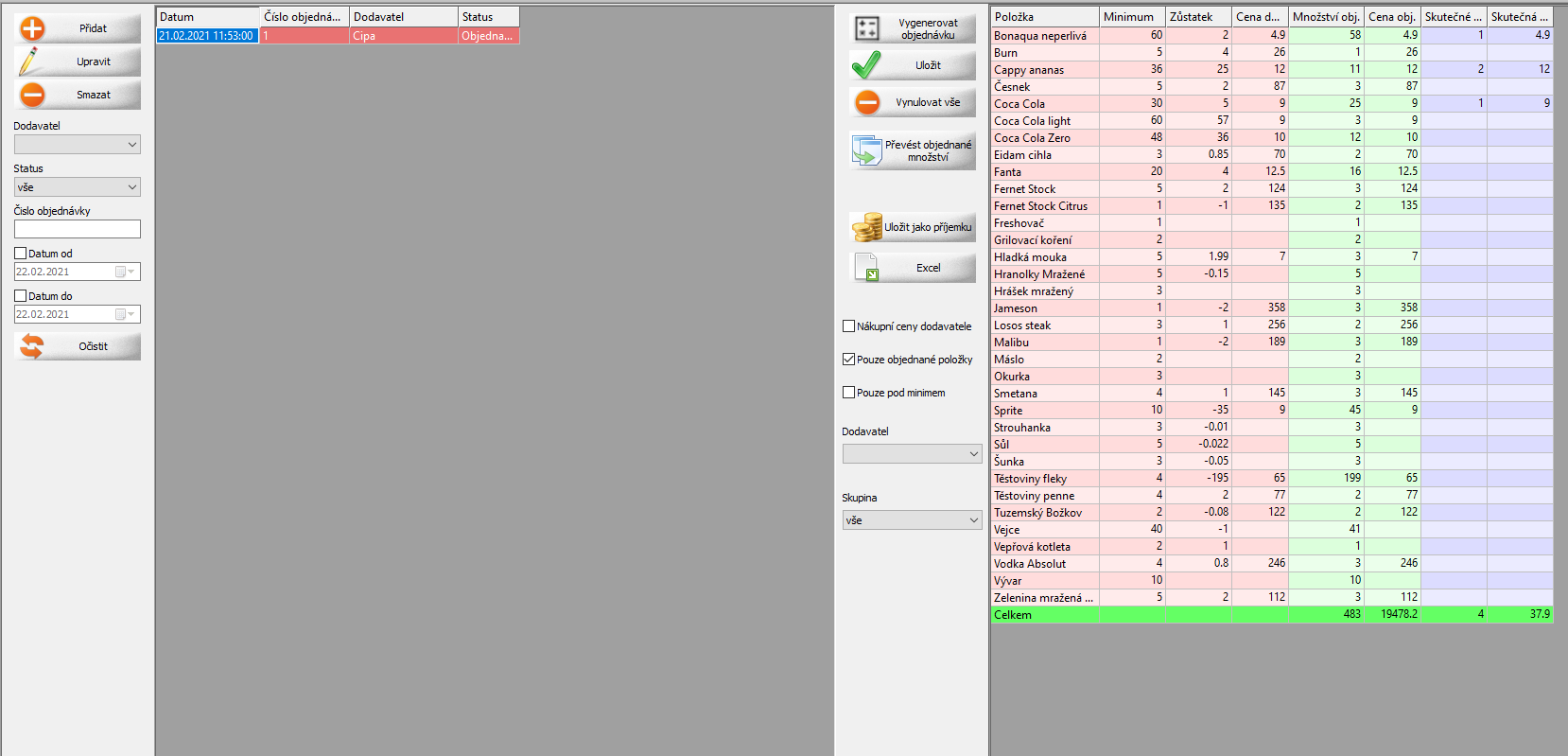
Task: Click the Excel export icon
Action: point(867,268)
